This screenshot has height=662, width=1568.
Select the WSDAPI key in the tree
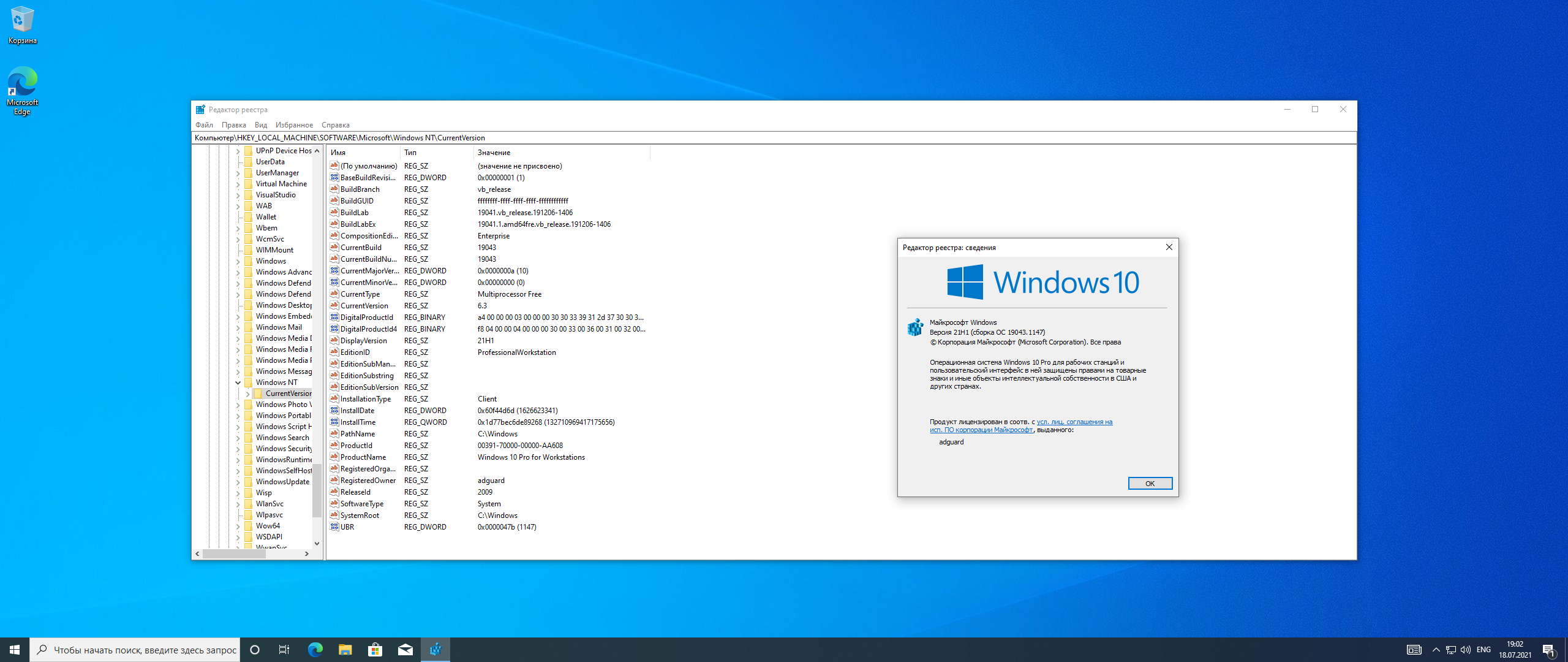click(269, 537)
